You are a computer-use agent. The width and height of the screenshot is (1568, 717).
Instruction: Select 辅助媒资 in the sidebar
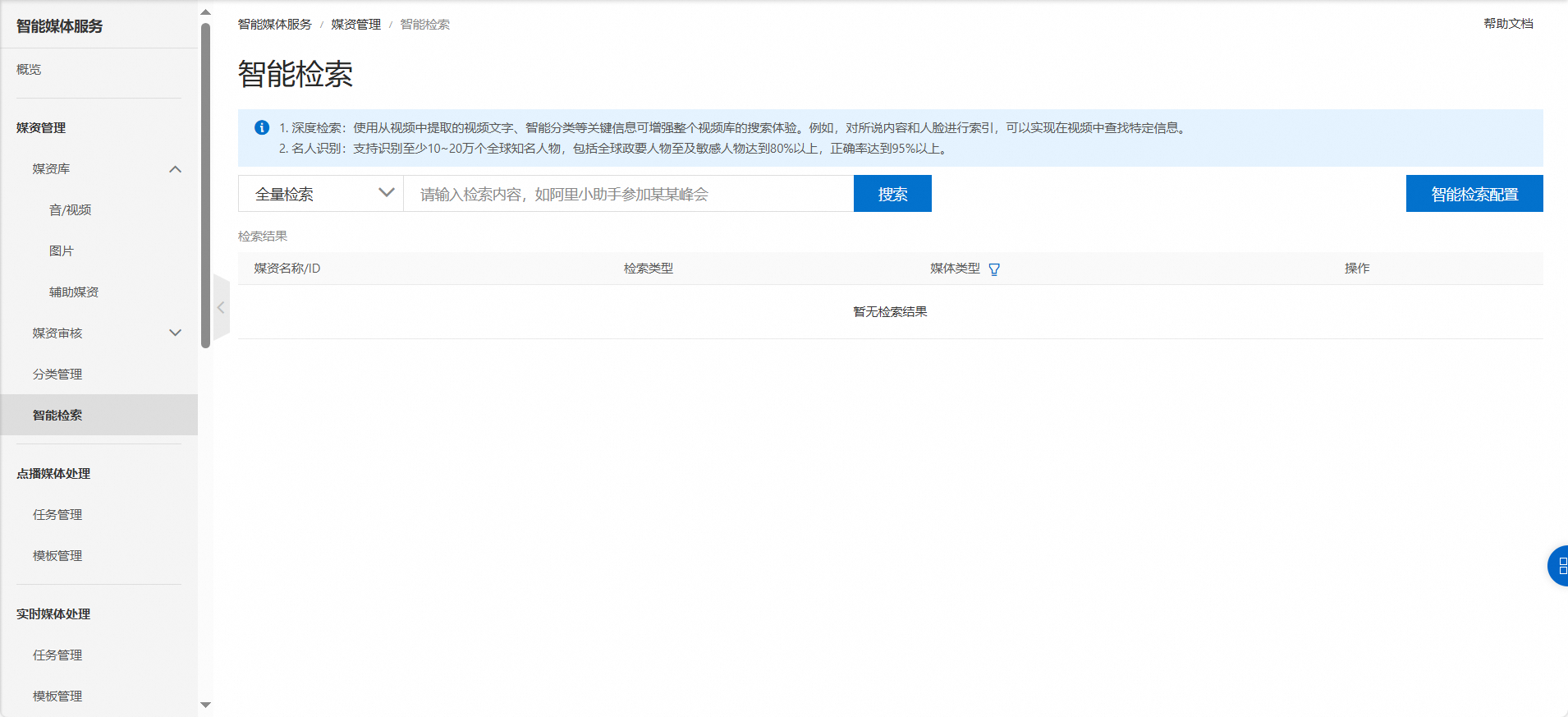74,292
